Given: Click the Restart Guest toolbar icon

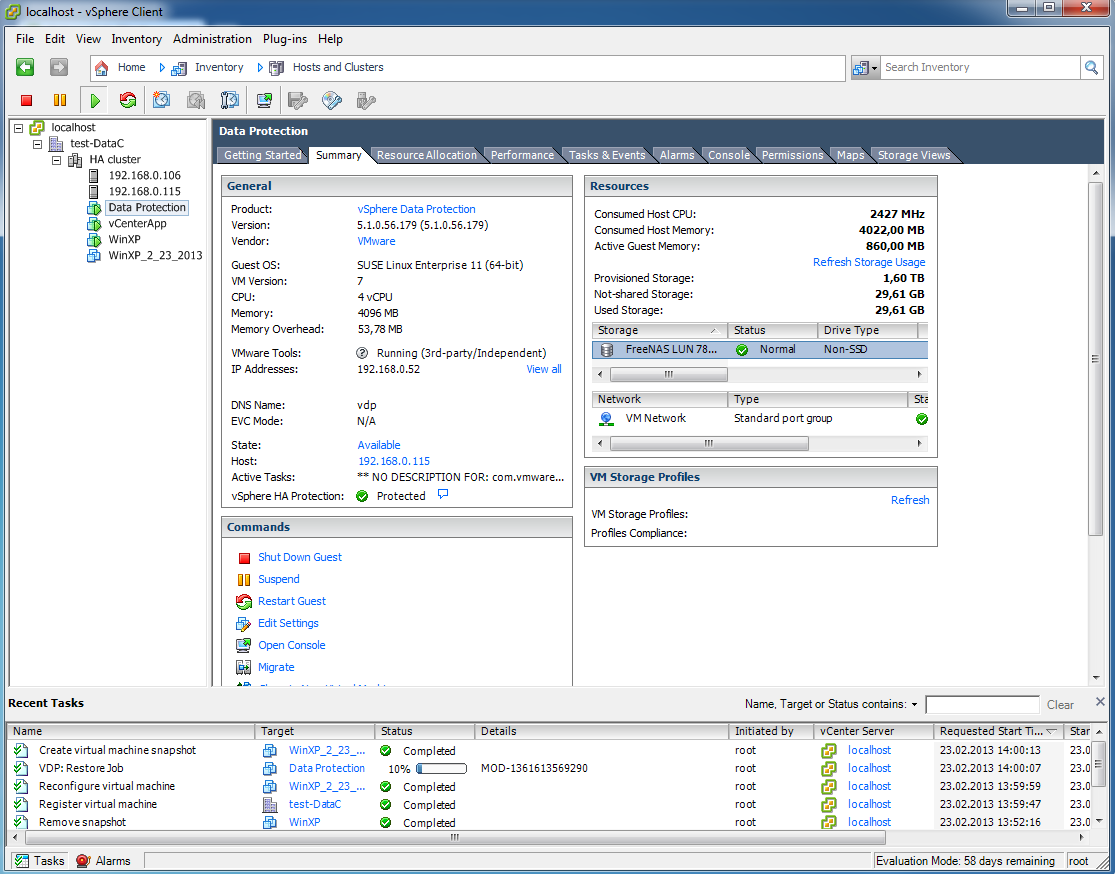Looking at the screenshot, I should (x=128, y=100).
